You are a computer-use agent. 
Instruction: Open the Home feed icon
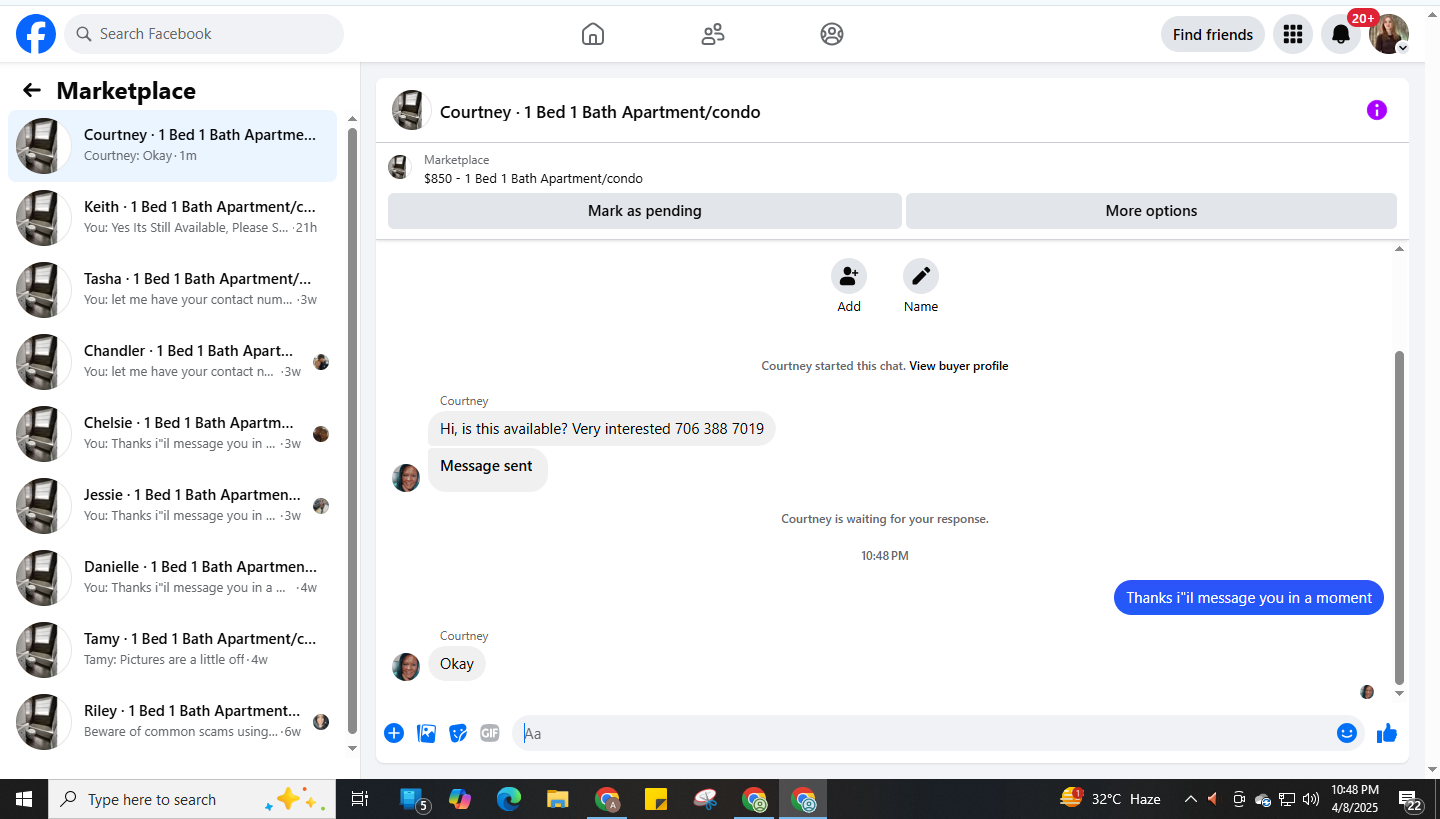coord(593,34)
